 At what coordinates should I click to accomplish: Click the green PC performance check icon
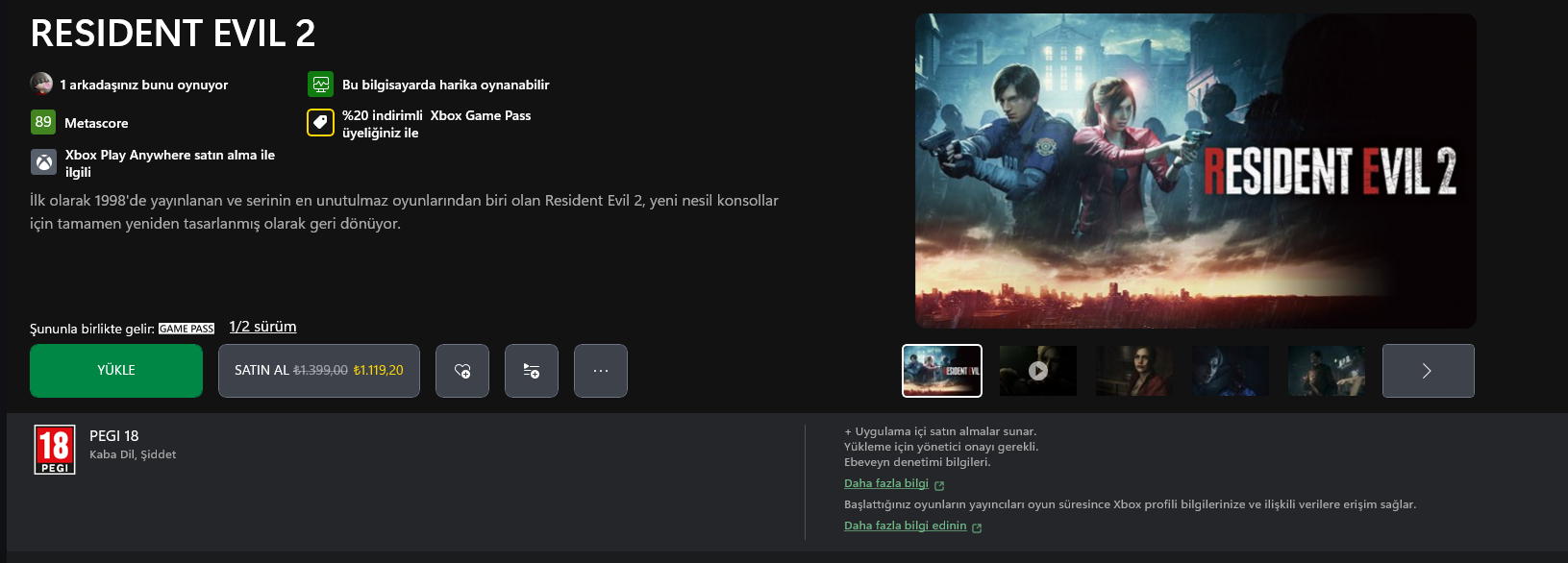click(320, 85)
